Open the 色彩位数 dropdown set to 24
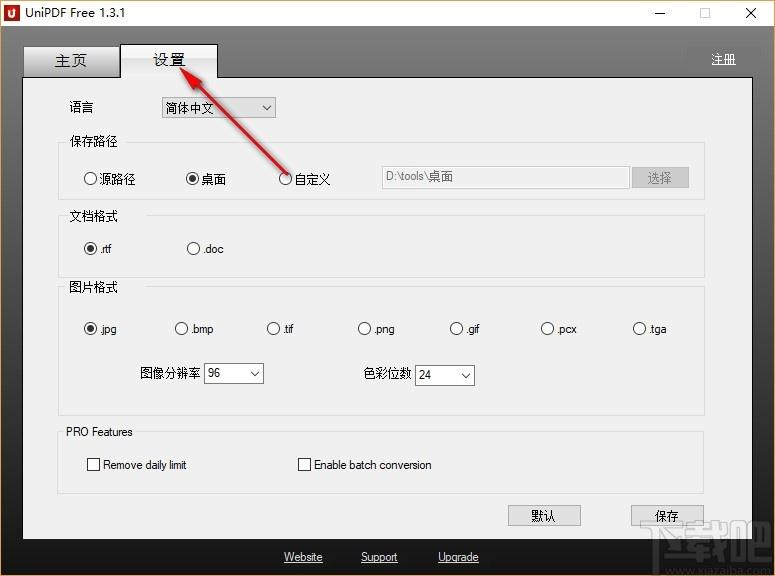The width and height of the screenshot is (775, 576). 445,375
